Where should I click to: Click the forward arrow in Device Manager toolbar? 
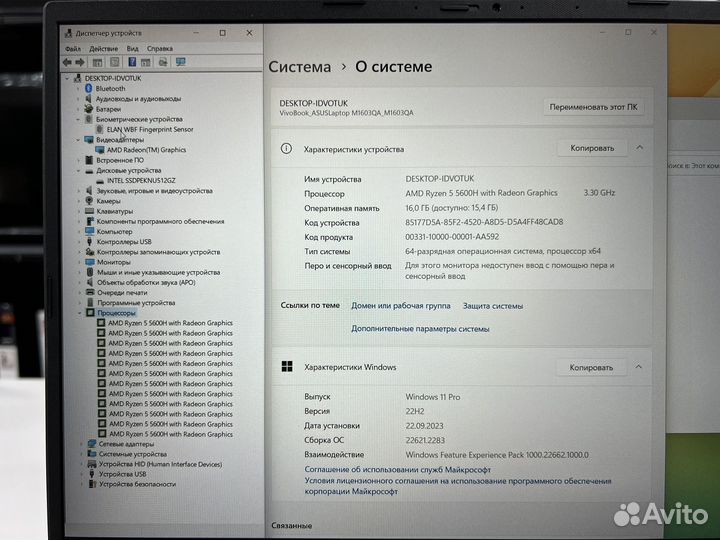(x=80, y=62)
